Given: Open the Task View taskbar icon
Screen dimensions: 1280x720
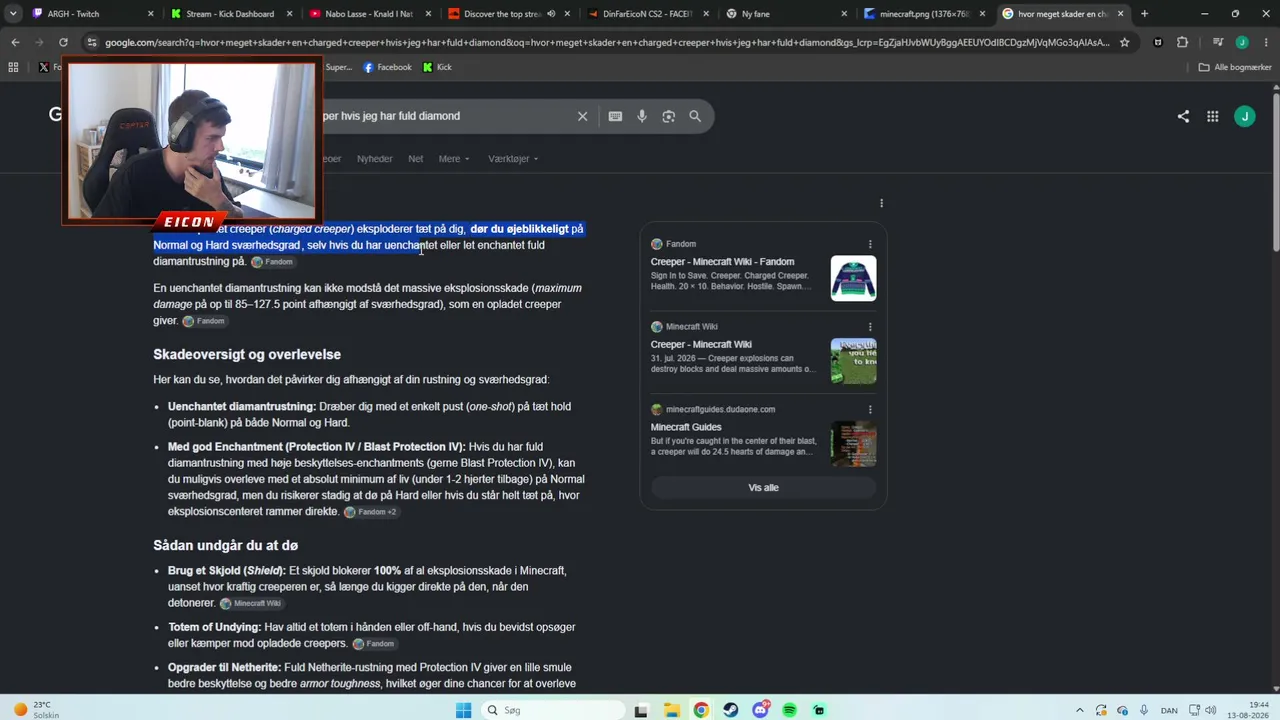Looking at the screenshot, I should point(641,710).
